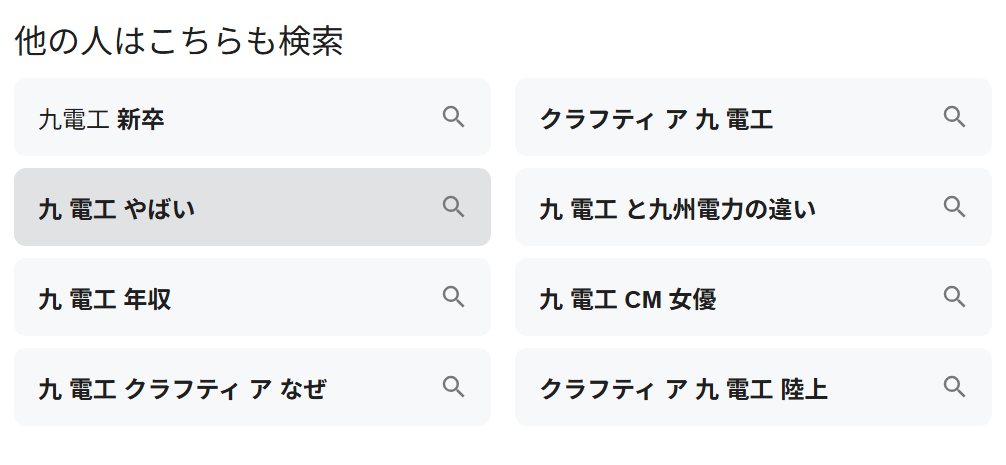
Task: Click magnifier beside クラフティ ア 九 電工 陸上
Action: pyautogui.click(x=954, y=387)
